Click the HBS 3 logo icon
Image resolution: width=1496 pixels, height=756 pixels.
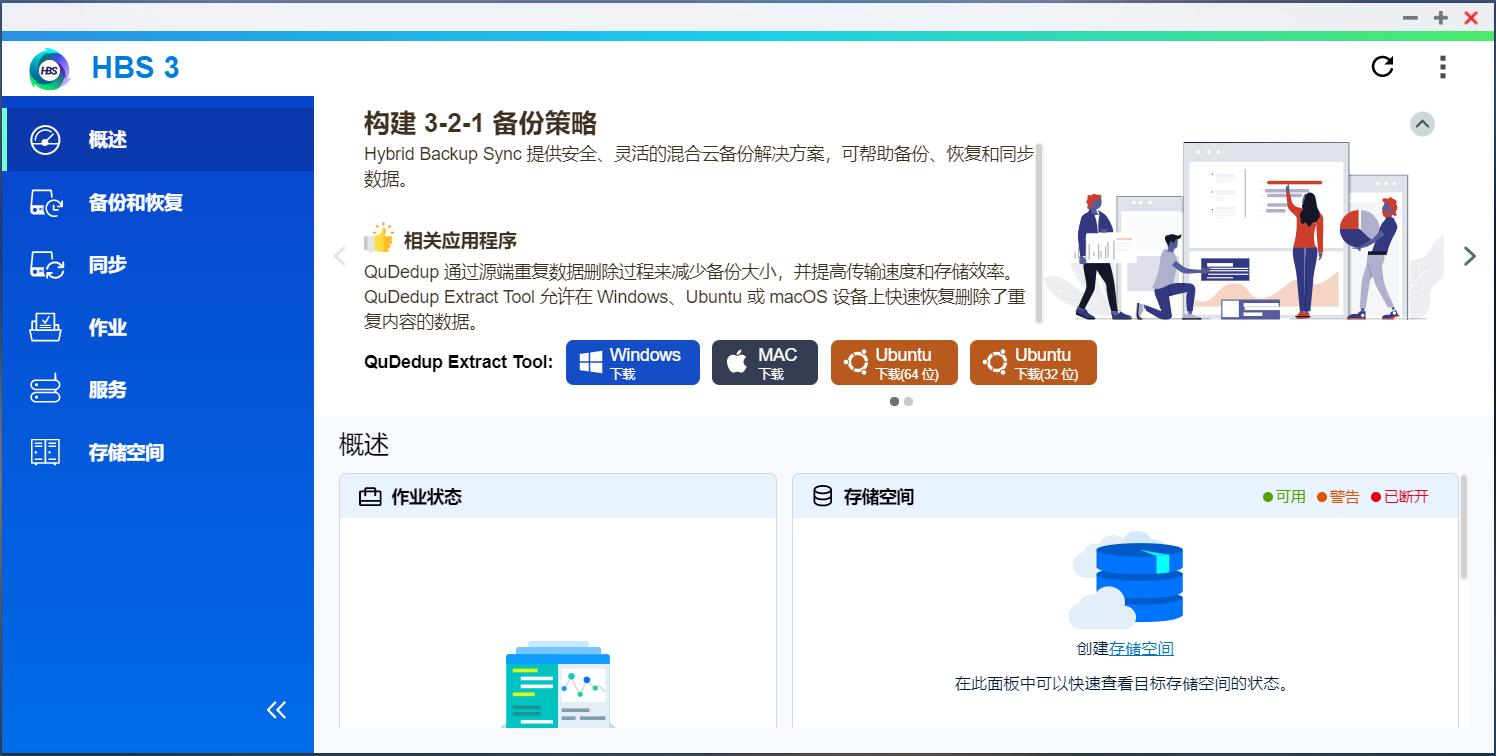pos(48,67)
